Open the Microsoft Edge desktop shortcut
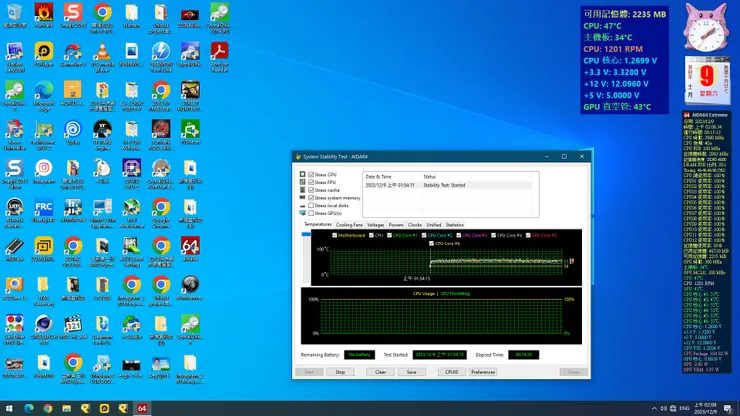 pos(44,91)
